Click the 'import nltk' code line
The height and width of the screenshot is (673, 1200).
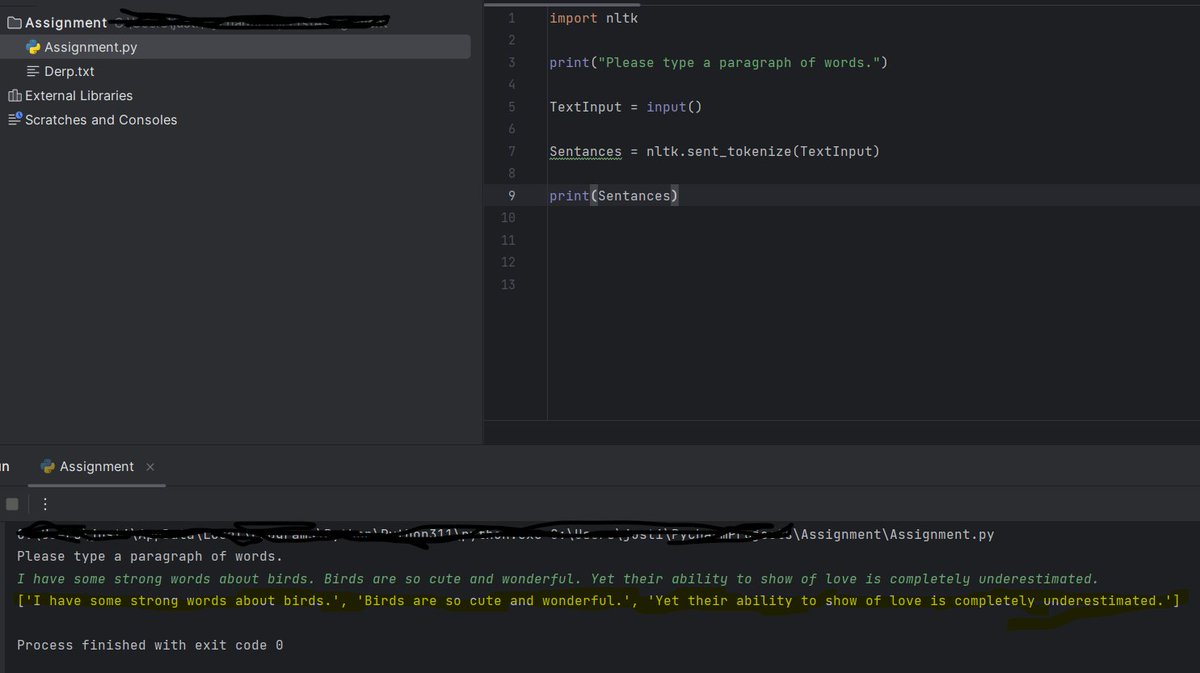594,18
